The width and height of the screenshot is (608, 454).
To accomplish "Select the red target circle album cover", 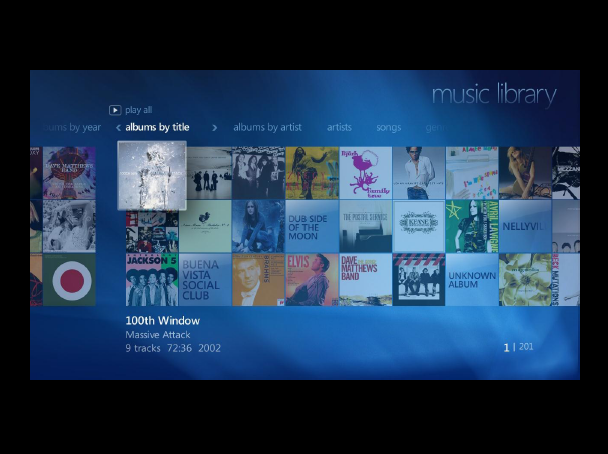I will point(69,280).
